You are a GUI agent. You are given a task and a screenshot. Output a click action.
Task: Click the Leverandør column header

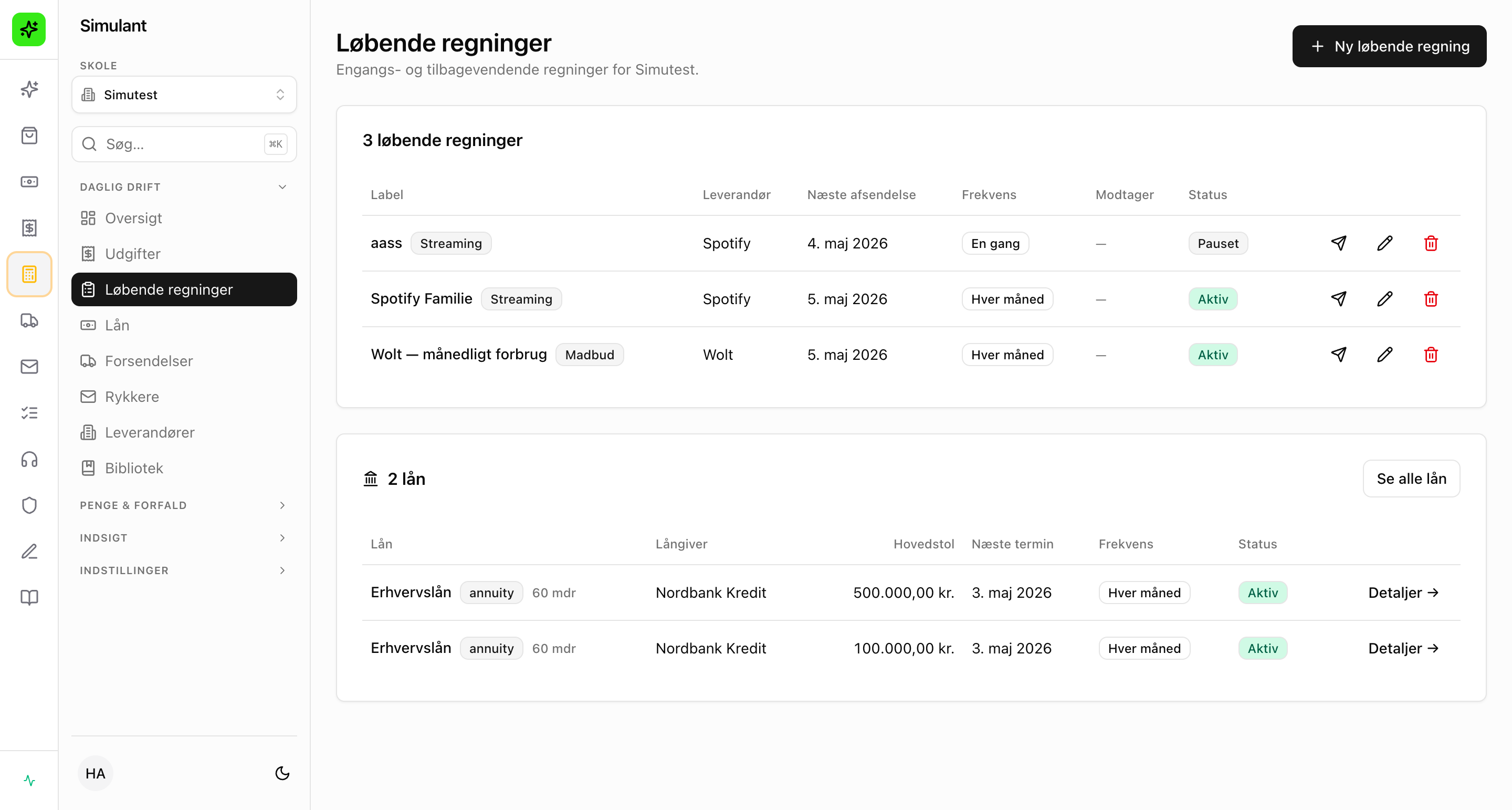pyautogui.click(x=736, y=194)
